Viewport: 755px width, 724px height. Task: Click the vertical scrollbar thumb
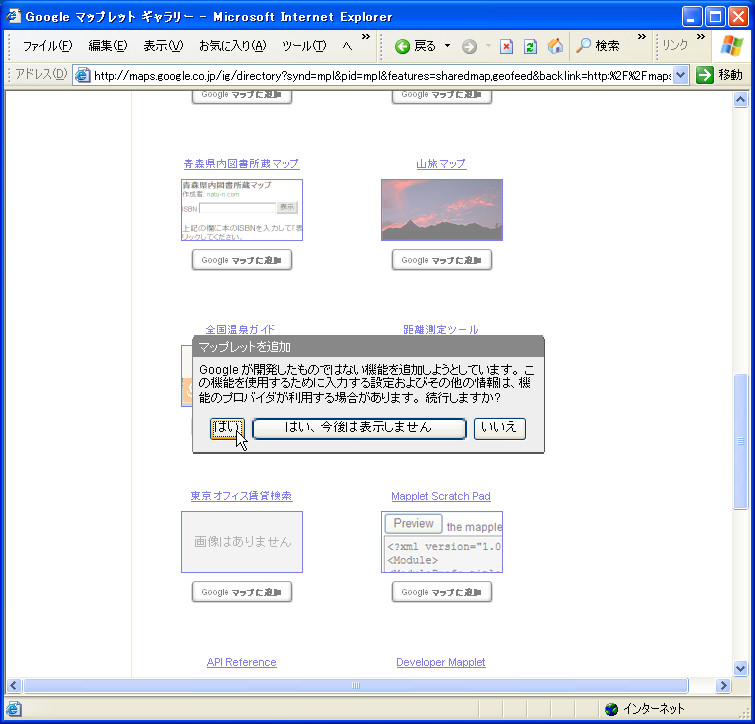740,441
